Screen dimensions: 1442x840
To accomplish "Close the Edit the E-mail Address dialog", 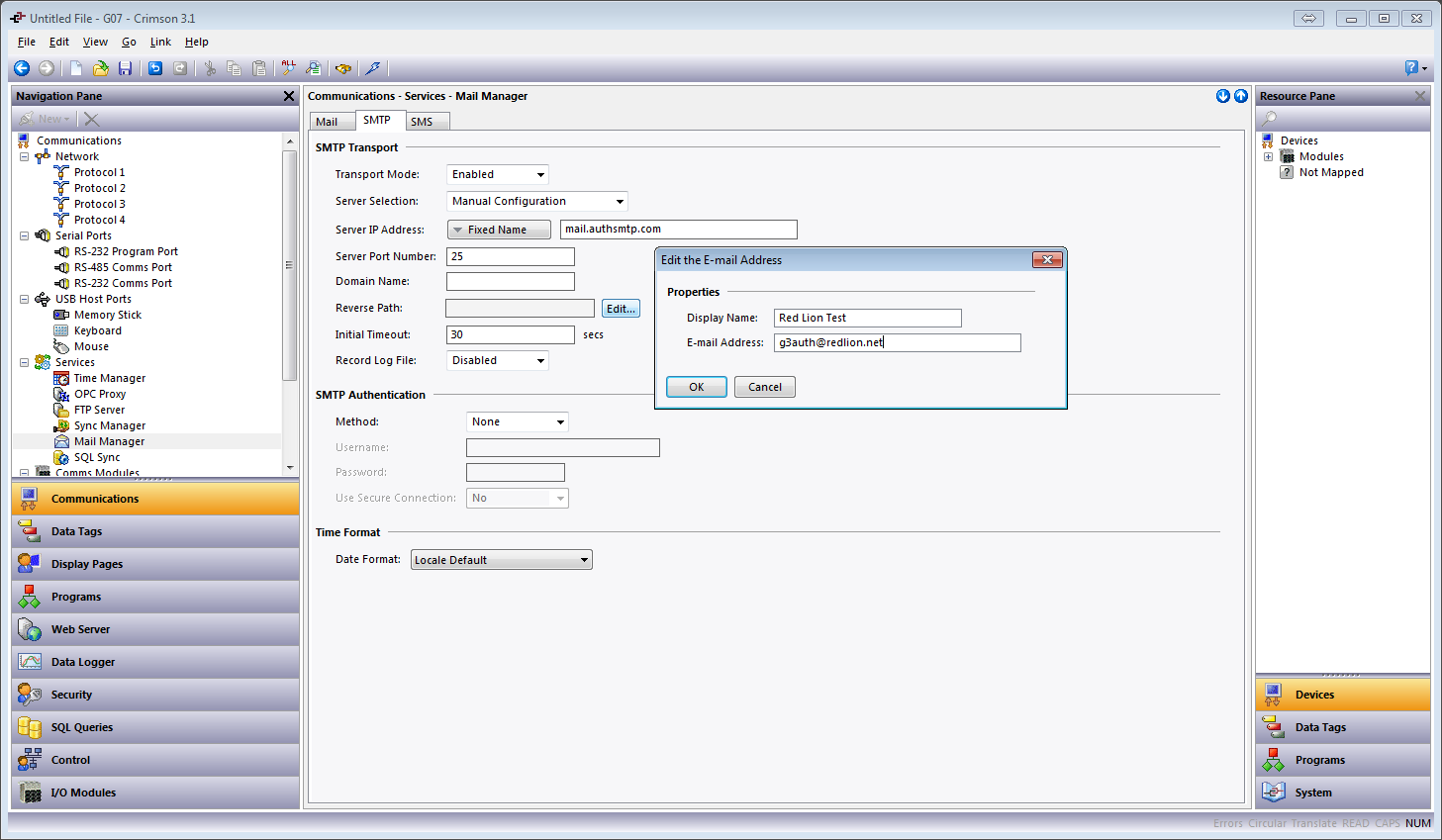I will [x=1047, y=259].
